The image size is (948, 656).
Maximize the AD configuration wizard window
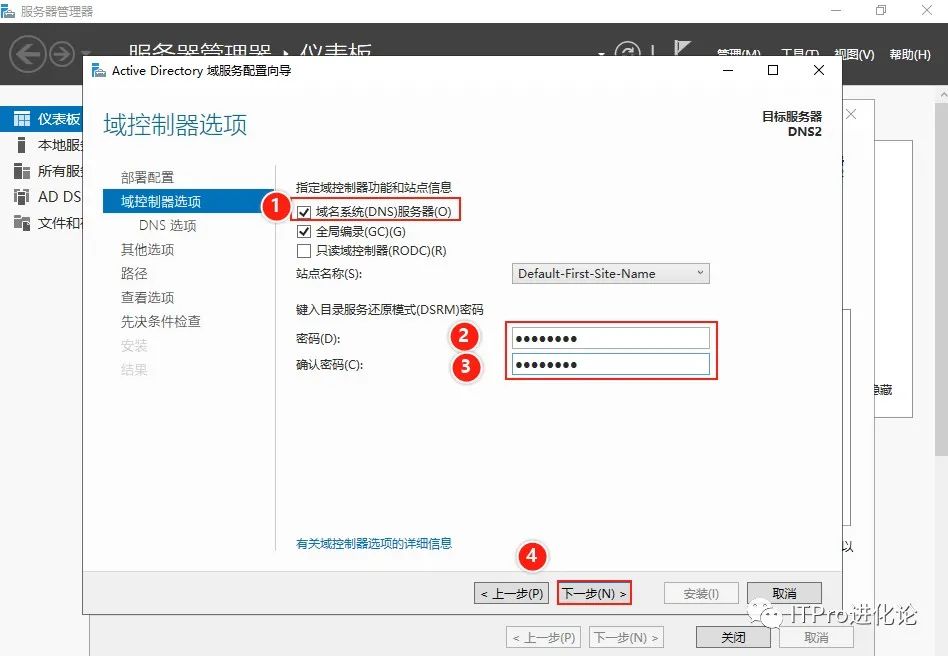click(x=773, y=70)
